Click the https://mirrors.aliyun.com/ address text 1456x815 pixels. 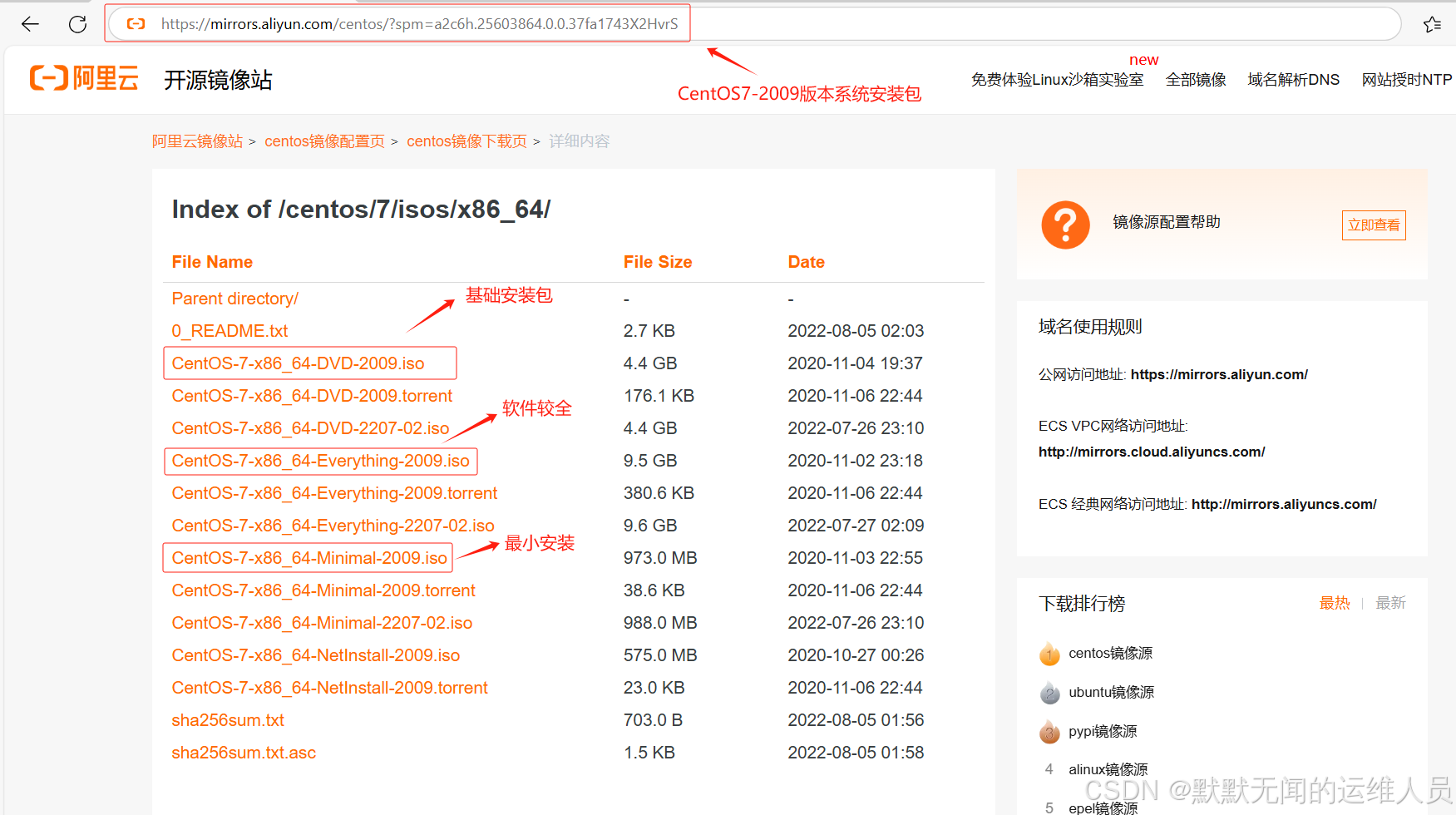[1219, 374]
